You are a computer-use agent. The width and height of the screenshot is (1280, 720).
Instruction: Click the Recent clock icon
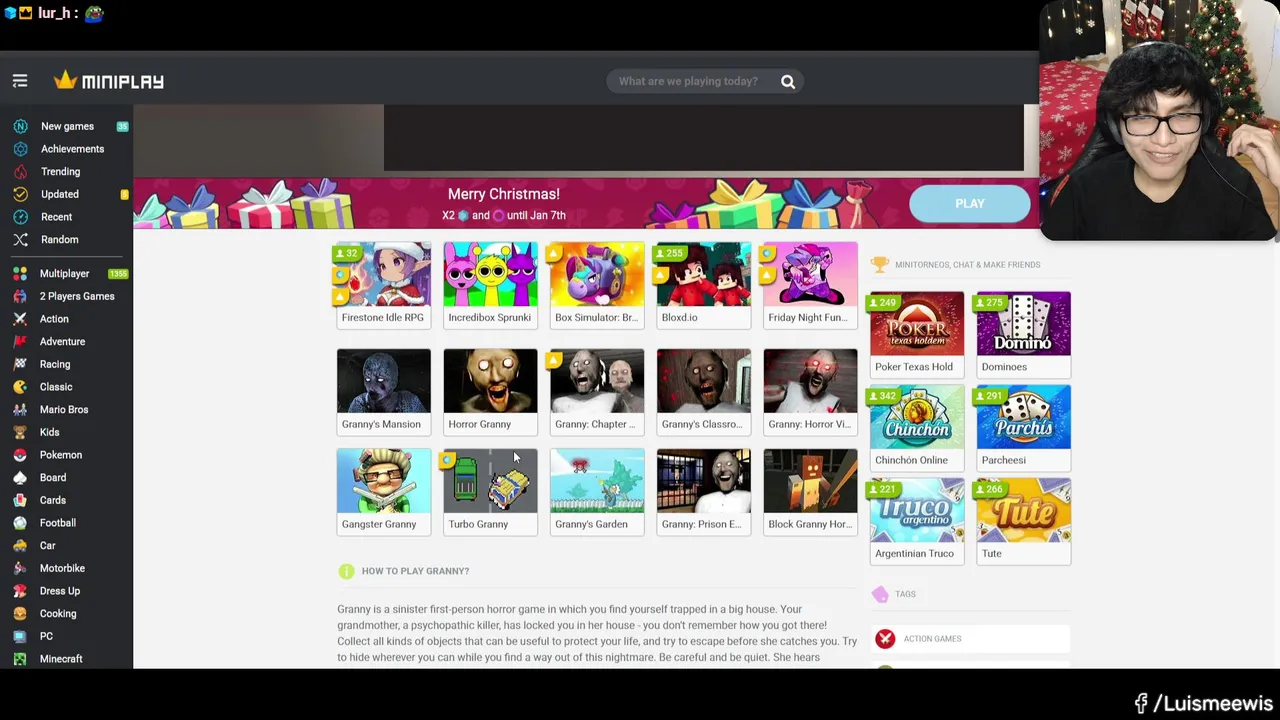click(20, 217)
